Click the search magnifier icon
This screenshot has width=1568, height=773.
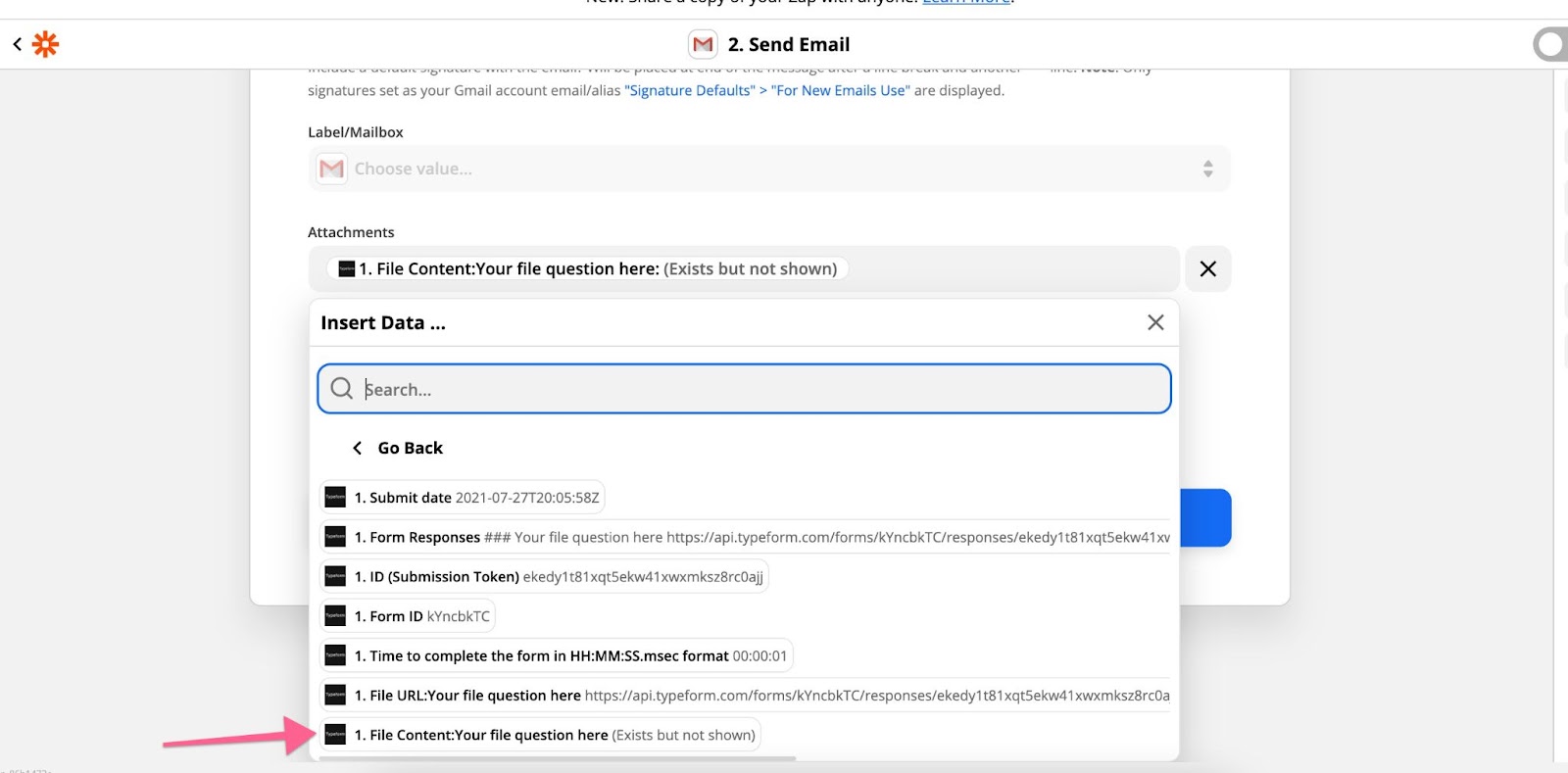click(x=341, y=389)
